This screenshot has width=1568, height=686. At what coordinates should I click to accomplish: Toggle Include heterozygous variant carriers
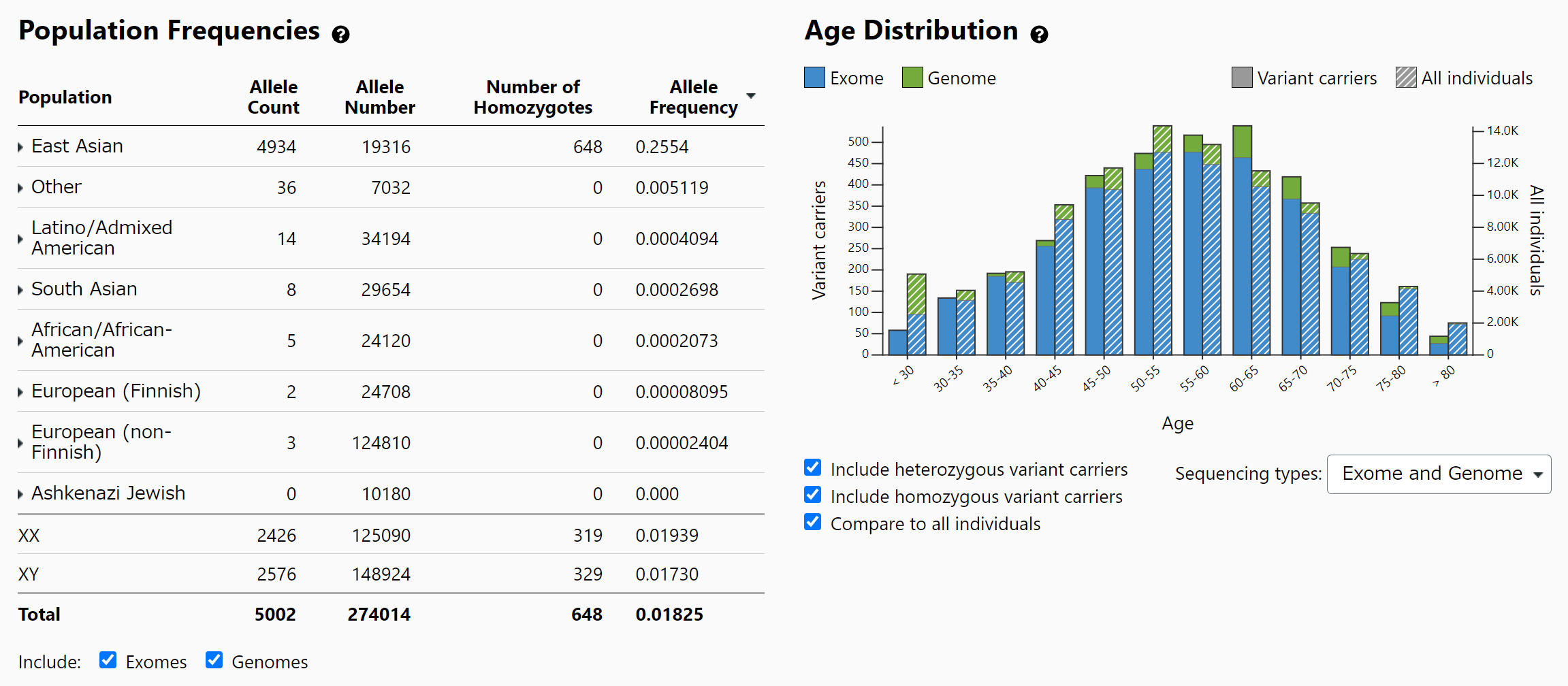812,468
